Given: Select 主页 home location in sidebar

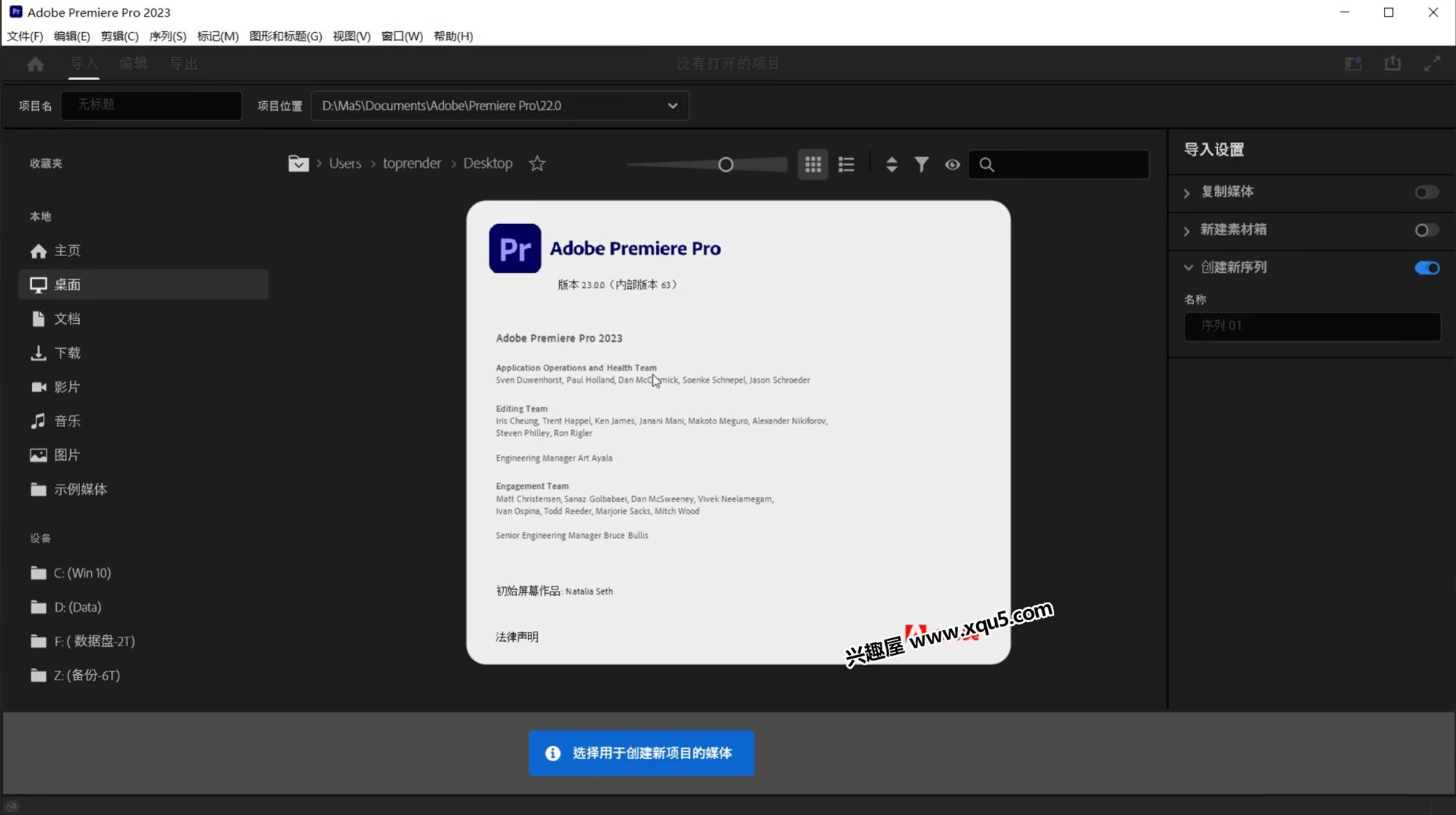Looking at the screenshot, I should click(x=143, y=250).
